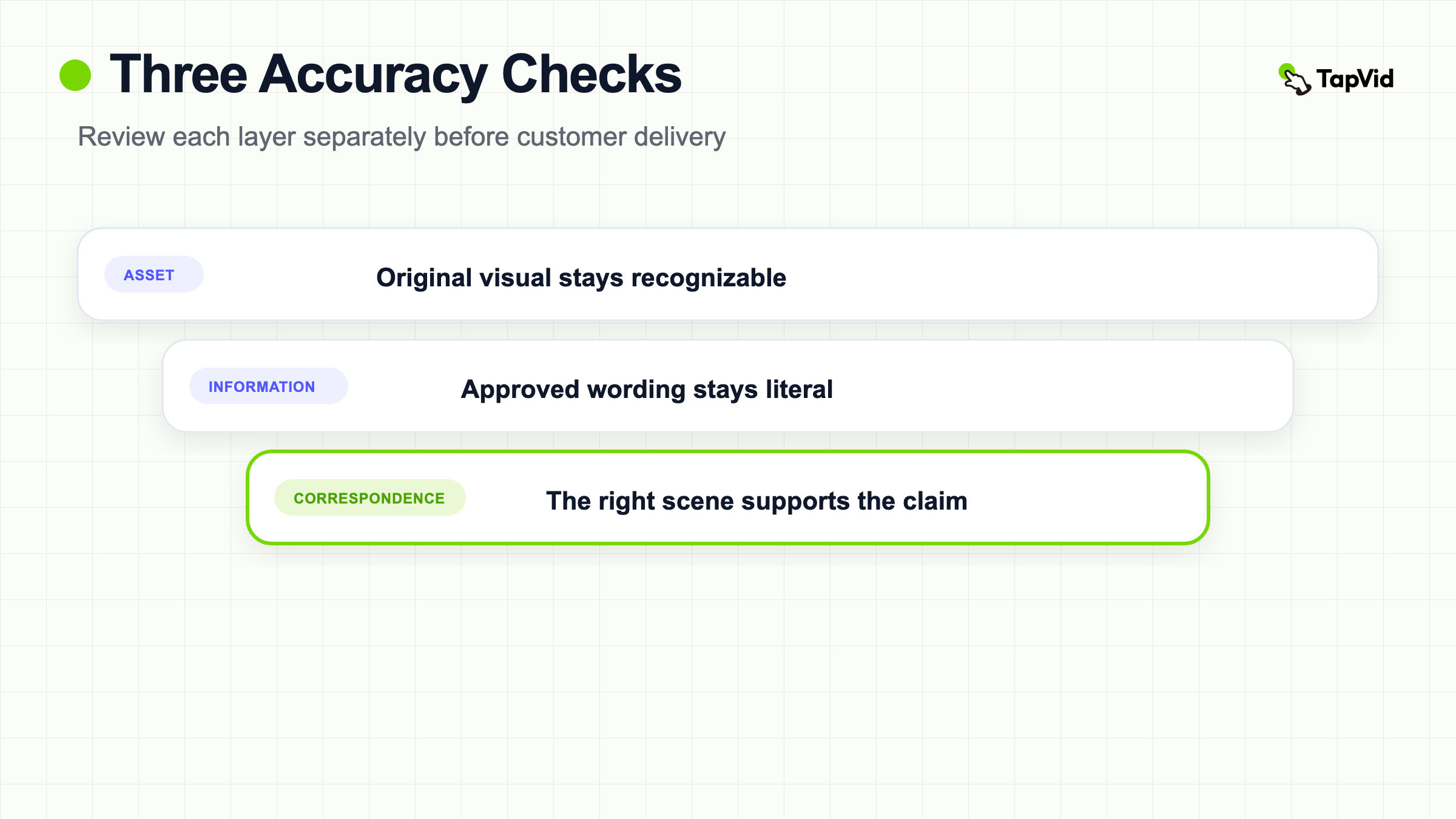
Task: Open the right scene supports the claim card
Action: [x=728, y=497]
